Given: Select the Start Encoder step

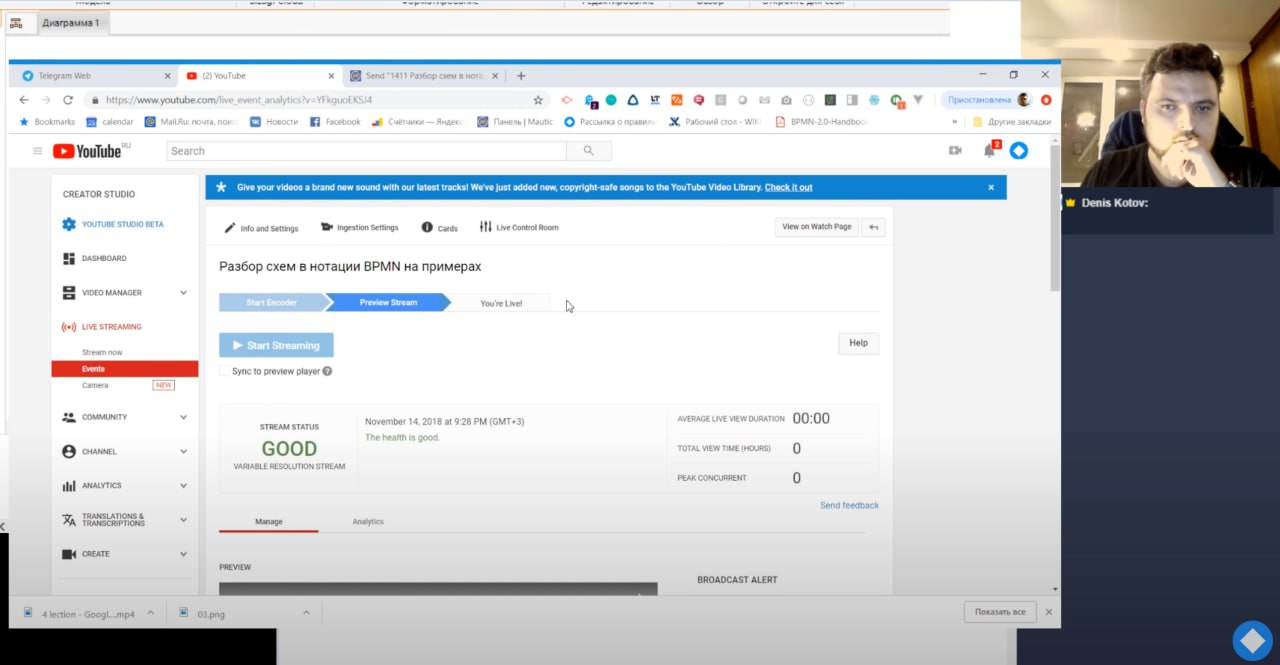Looking at the screenshot, I should click(x=272, y=303).
